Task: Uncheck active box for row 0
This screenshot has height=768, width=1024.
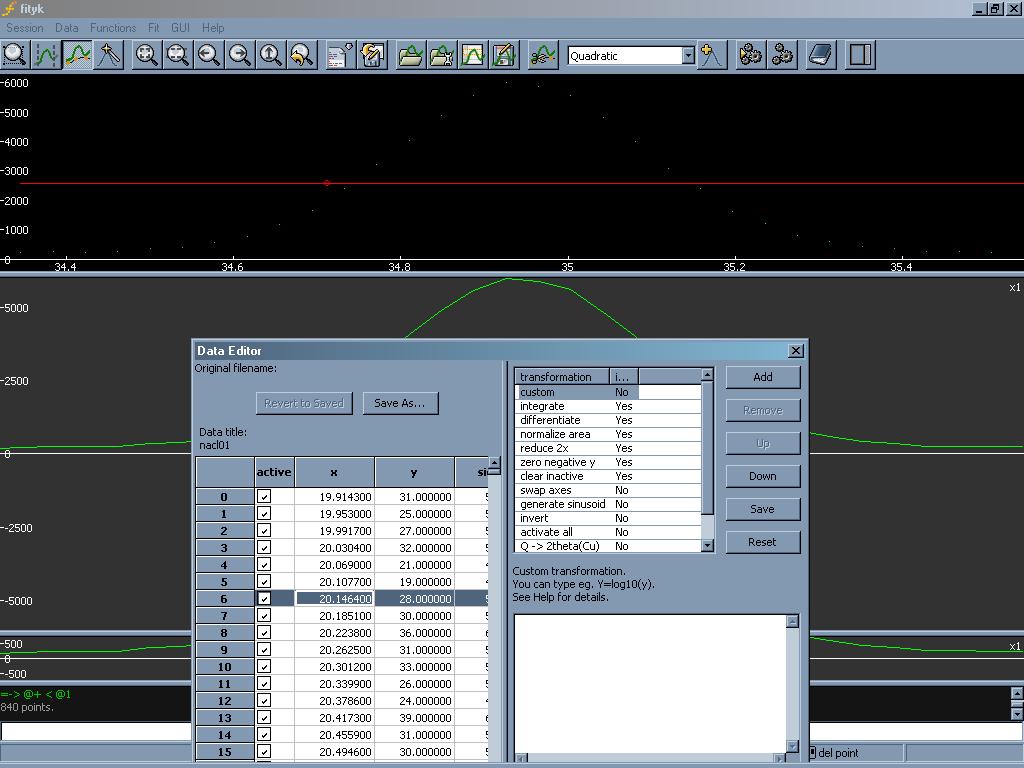Action: point(264,496)
